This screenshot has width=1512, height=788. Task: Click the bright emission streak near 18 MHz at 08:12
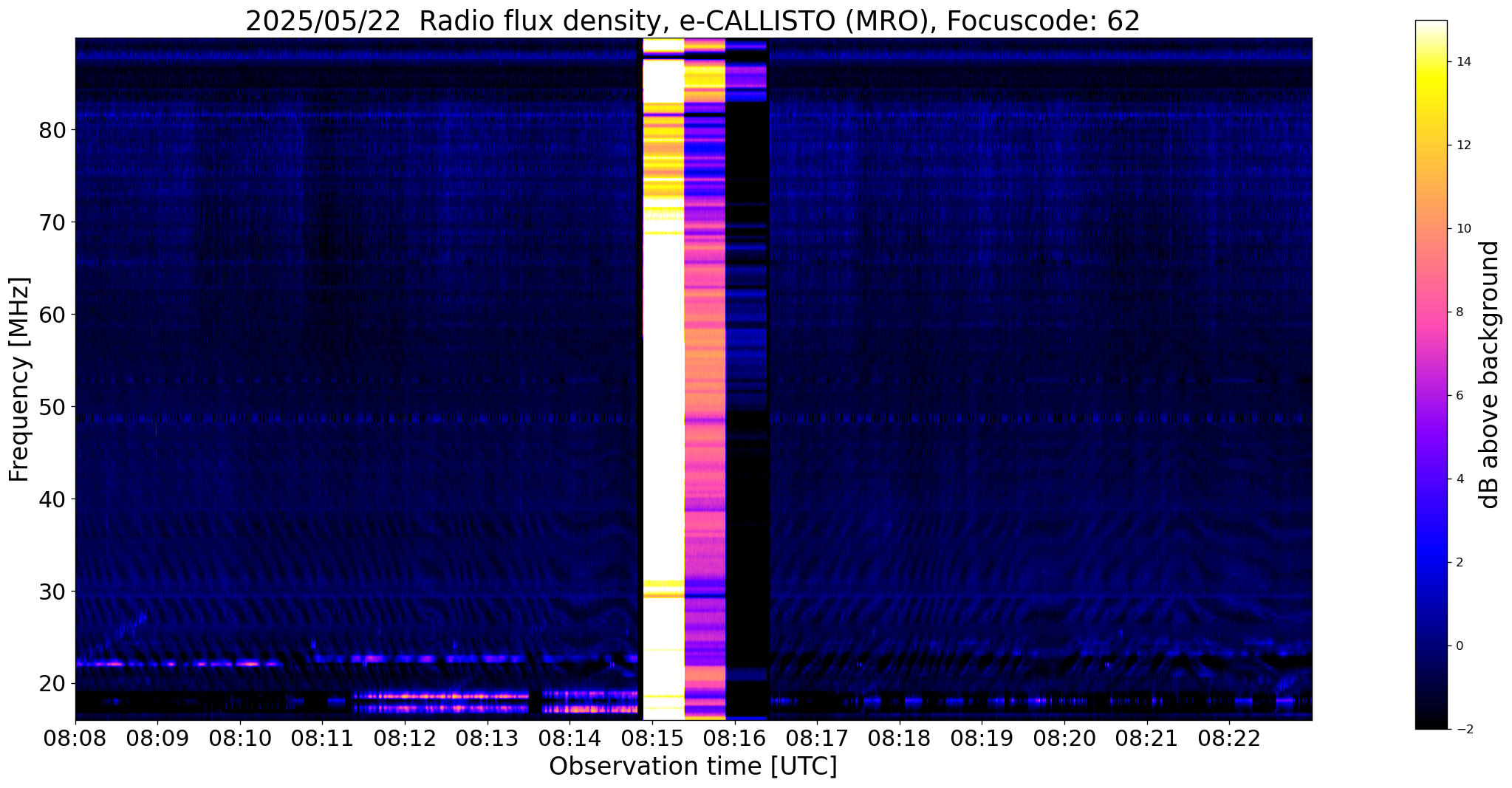pyautogui.click(x=441, y=696)
